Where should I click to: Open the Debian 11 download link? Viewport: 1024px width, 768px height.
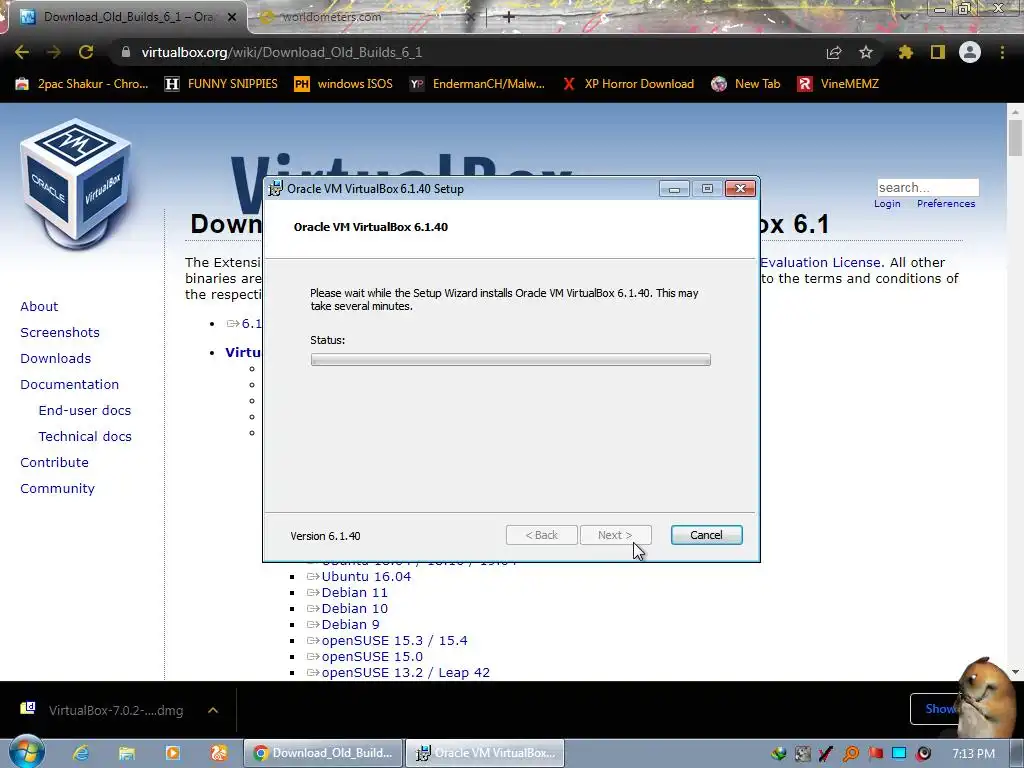355,592
